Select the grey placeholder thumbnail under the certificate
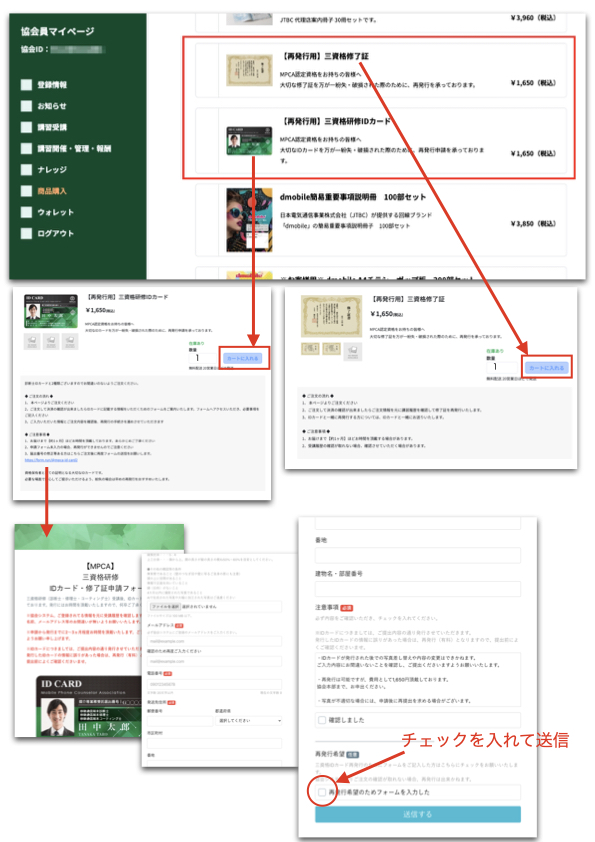Image resolution: width=595 pixels, height=842 pixels. [x=353, y=351]
